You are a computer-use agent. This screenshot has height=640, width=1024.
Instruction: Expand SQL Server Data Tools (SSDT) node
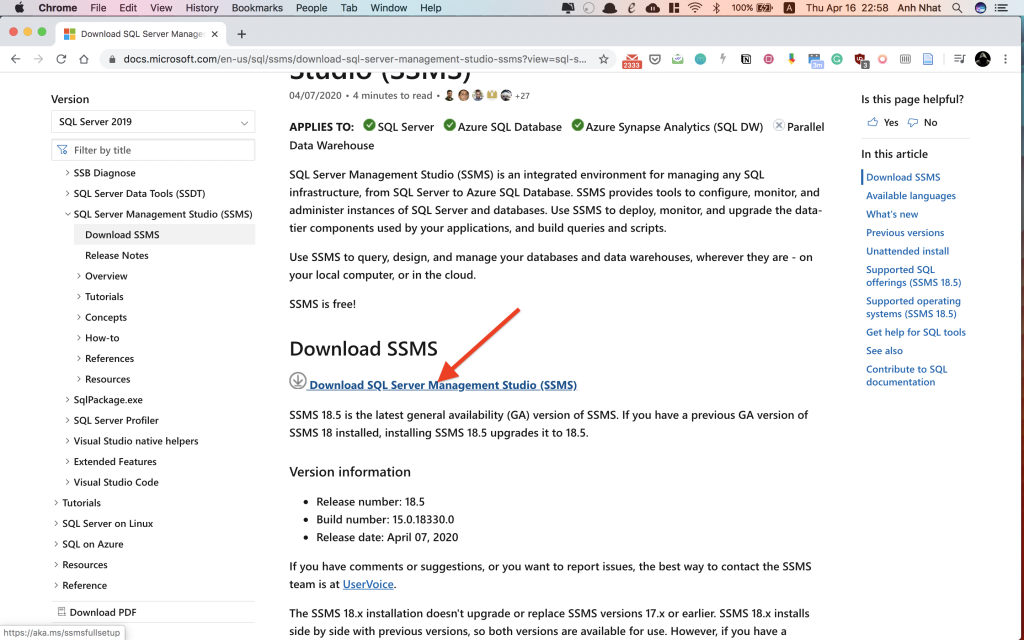(x=67, y=193)
